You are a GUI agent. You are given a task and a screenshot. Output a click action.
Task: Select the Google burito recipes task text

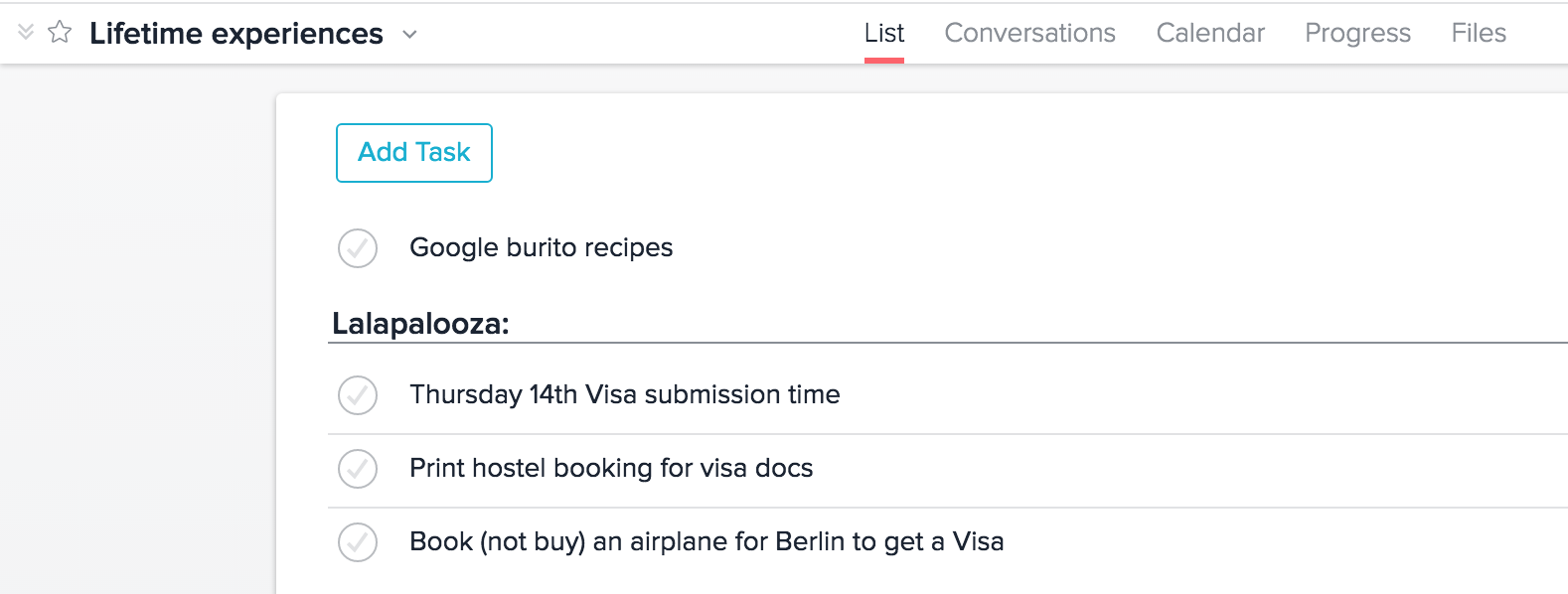pos(541,248)
